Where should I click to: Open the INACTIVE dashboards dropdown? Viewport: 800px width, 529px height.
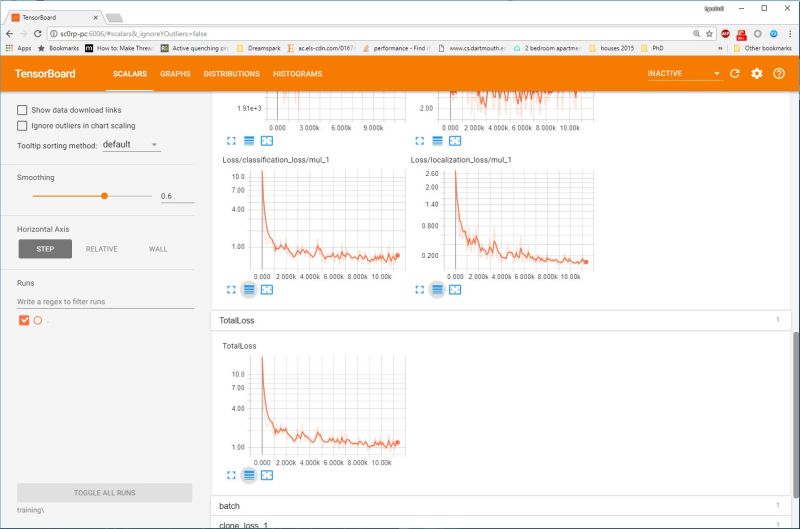click(x=684, y=73)
